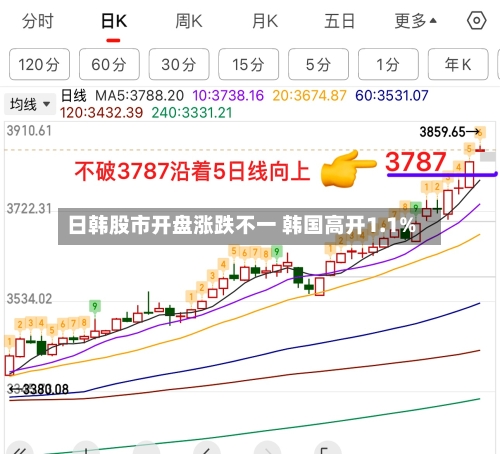Viewport: 500px width, 454px height.
Task: Click the MA5:3788.20 value
Action: [x=139, y=96]
